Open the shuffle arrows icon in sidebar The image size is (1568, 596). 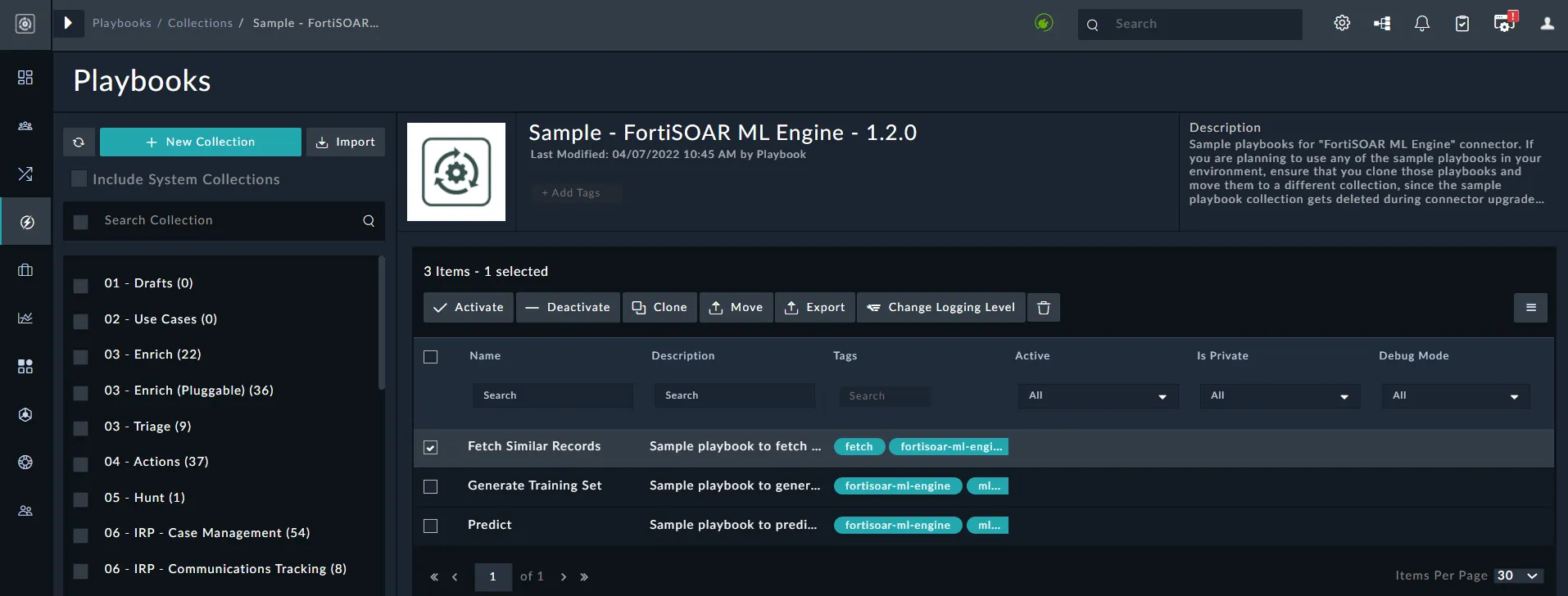point(25,174)
